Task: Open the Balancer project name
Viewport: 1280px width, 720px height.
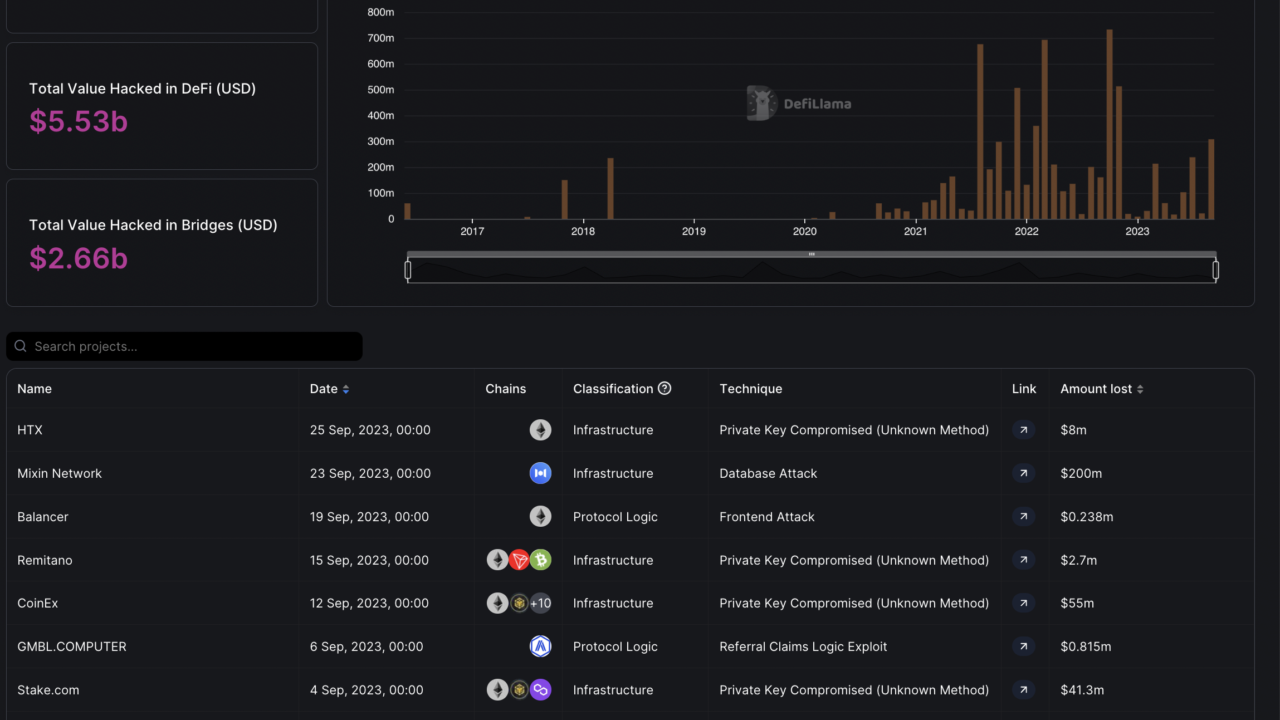Action: tap(43, 517)
